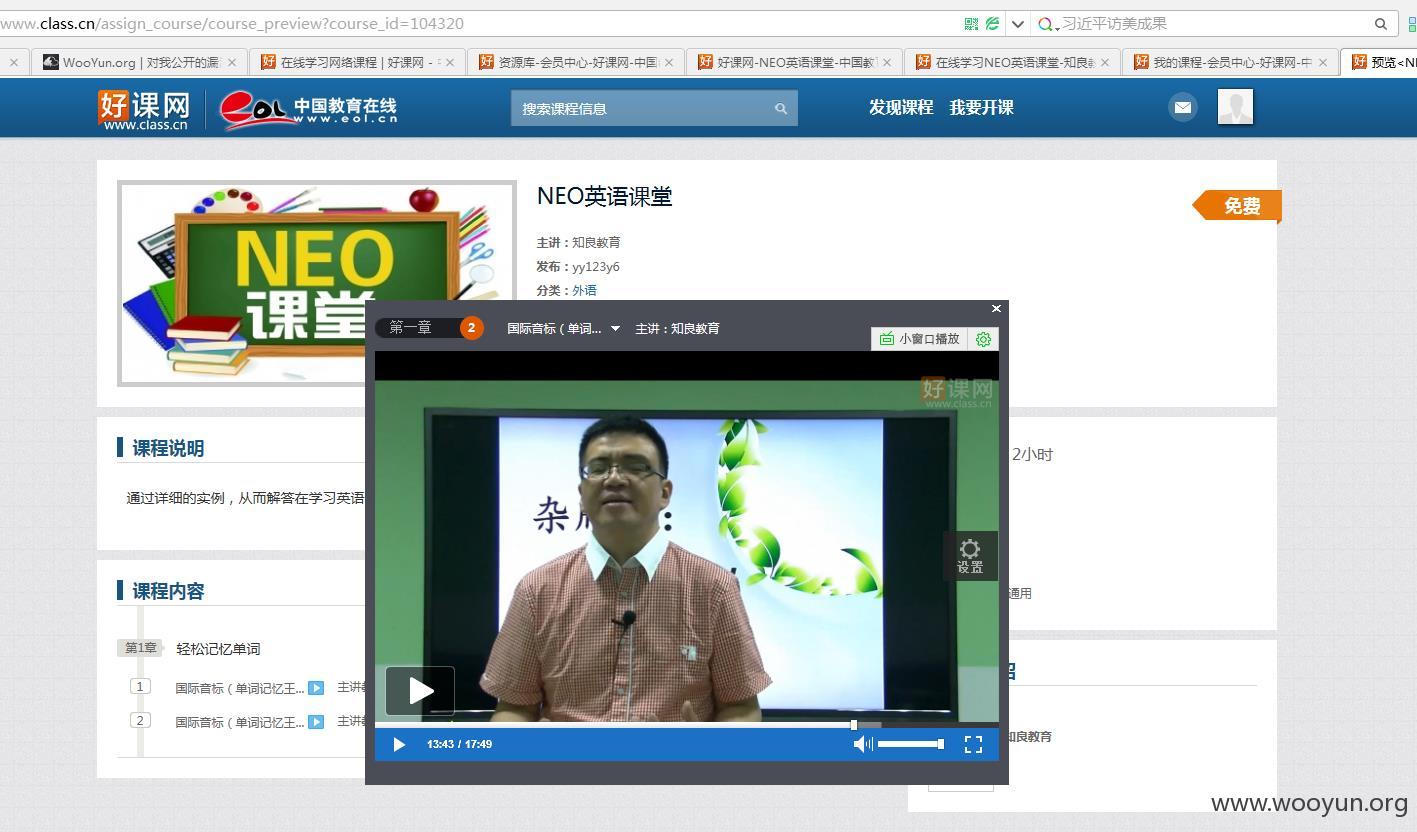The width and height of the screenshot is (1417, 832).
Task: Click the play icon next to lesson 2
Action: 316,722
